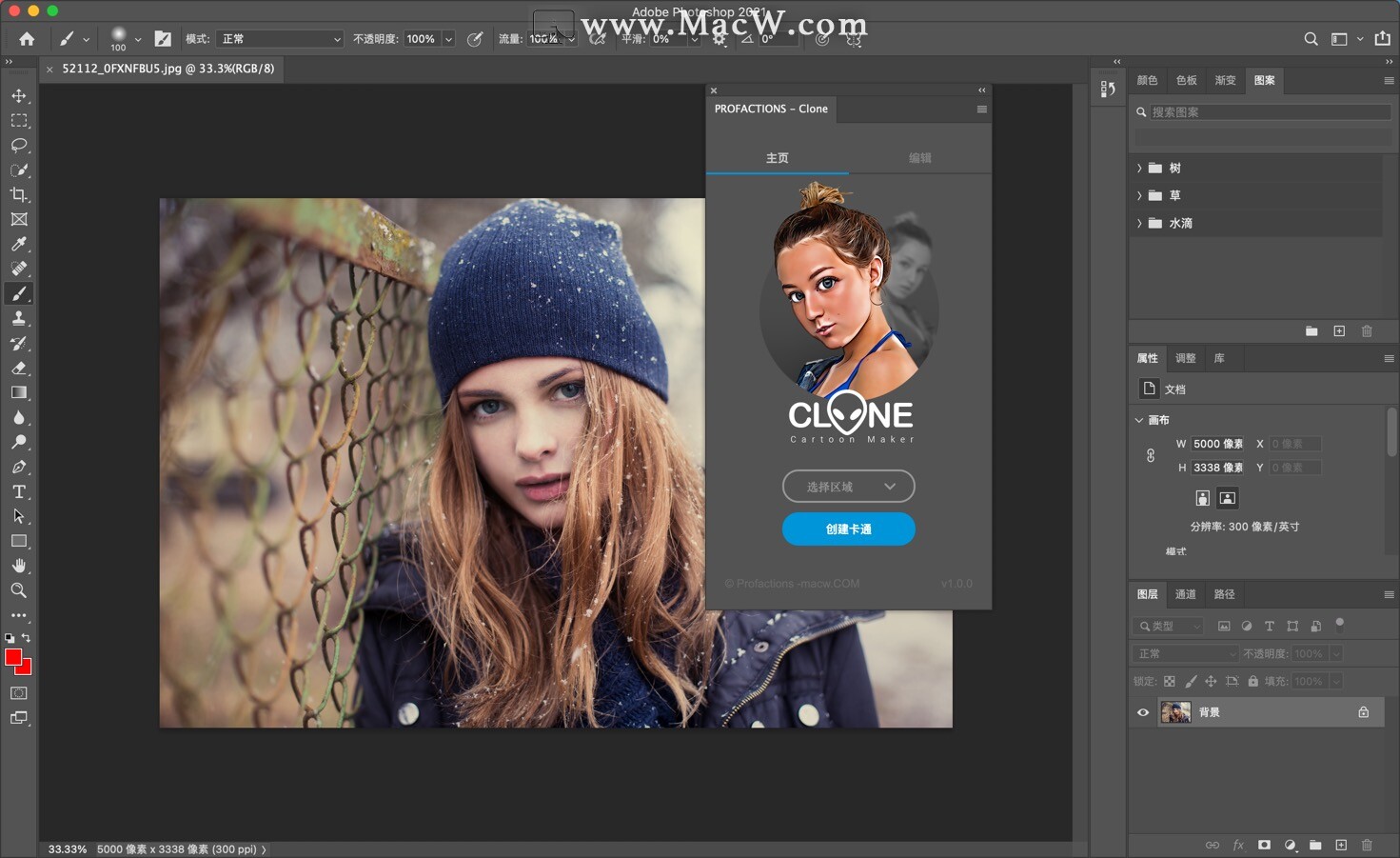The width and height of the screenshot is (1400, 858).
Task: Select the Dodge tool
Action: (19, 442)
